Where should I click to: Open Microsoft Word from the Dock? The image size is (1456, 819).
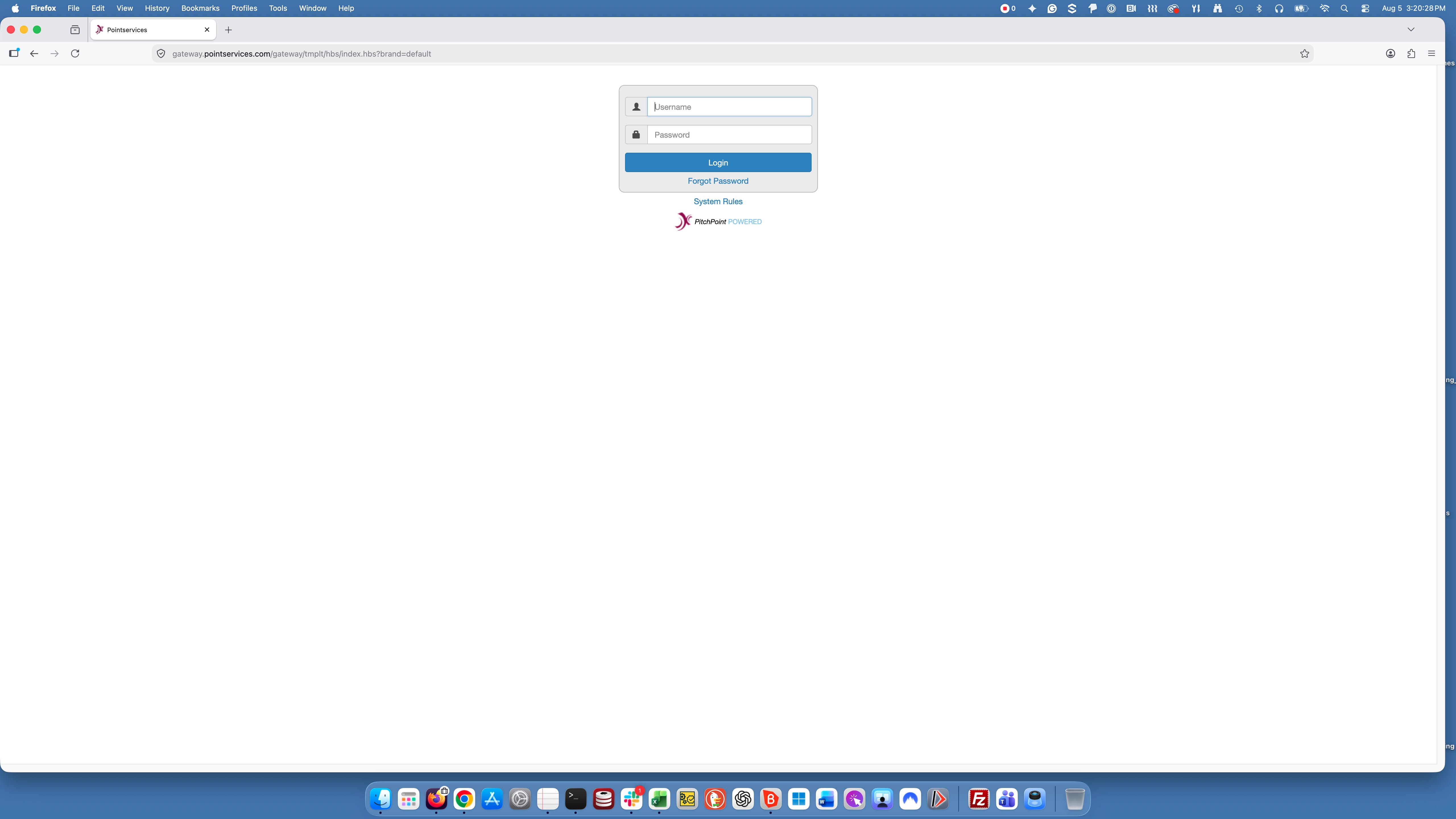tap(826, 799)
